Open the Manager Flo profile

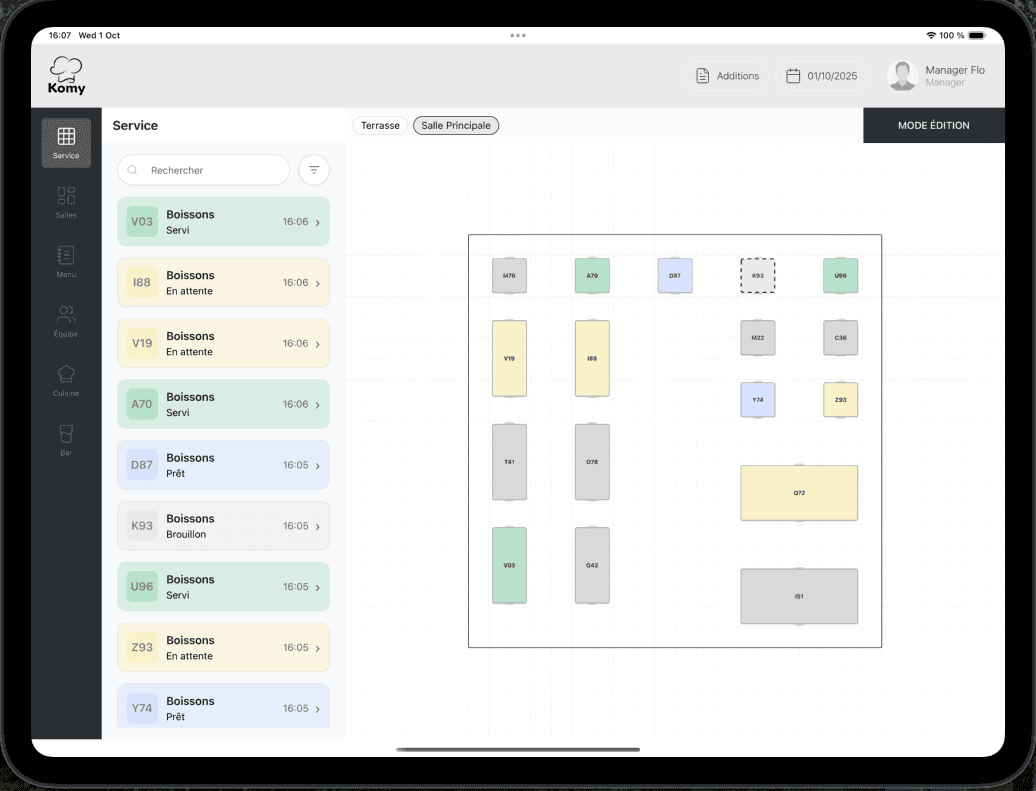click(x=936, y=76)
